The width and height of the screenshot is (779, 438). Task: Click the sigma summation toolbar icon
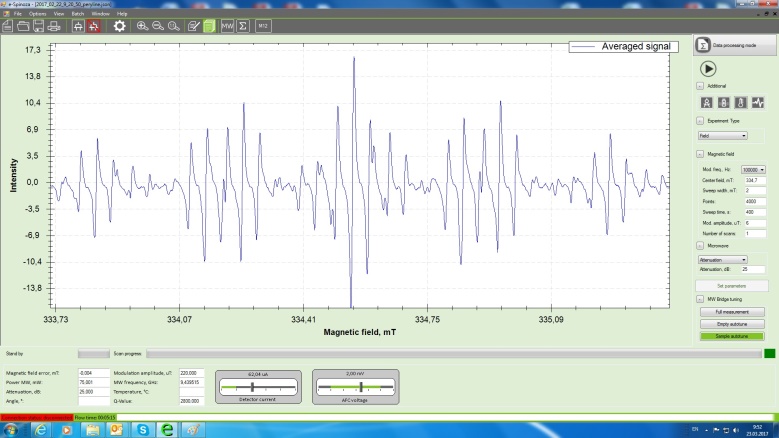(242, 26)
